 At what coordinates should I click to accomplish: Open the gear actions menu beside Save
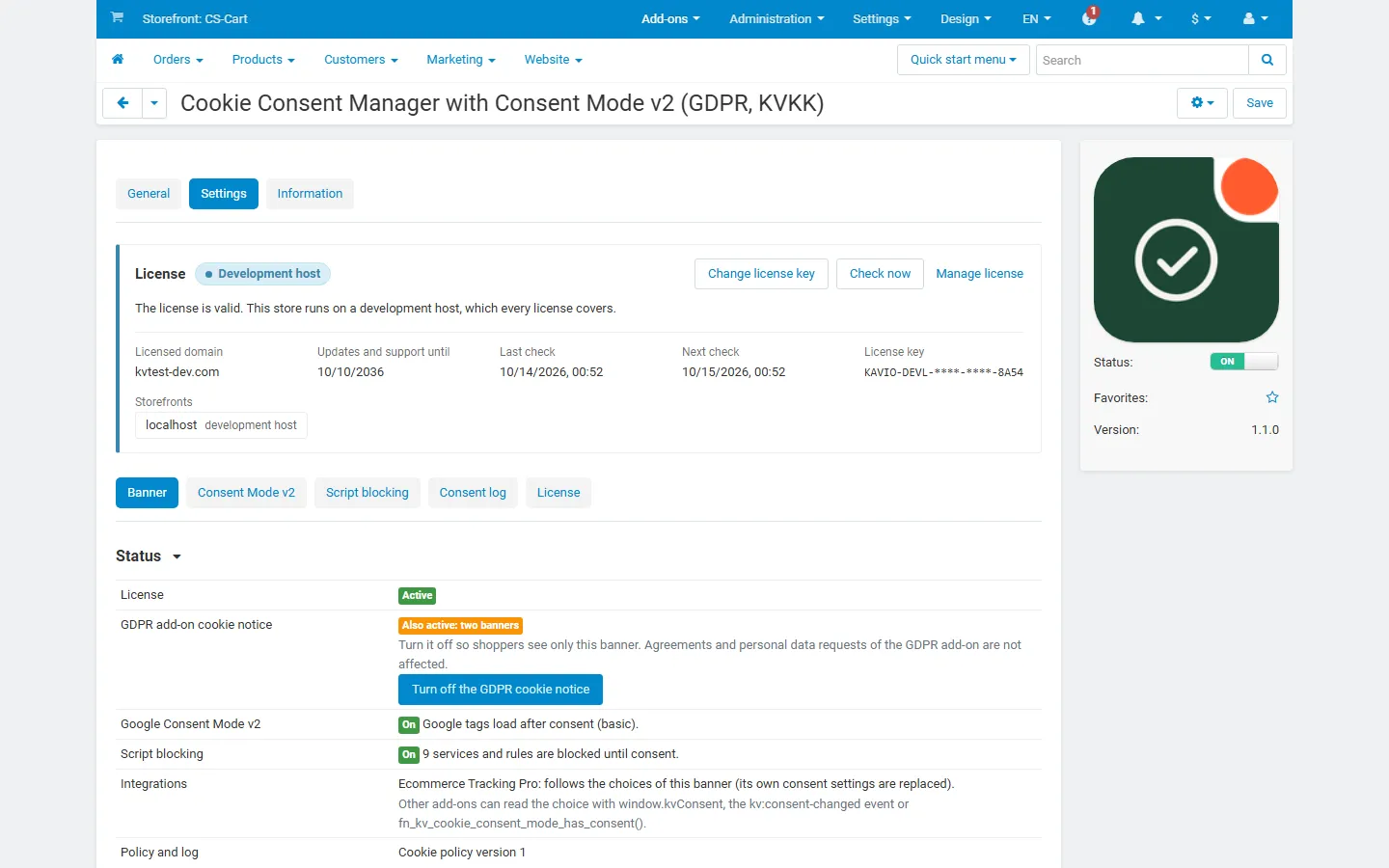[x=1202, y=103]
